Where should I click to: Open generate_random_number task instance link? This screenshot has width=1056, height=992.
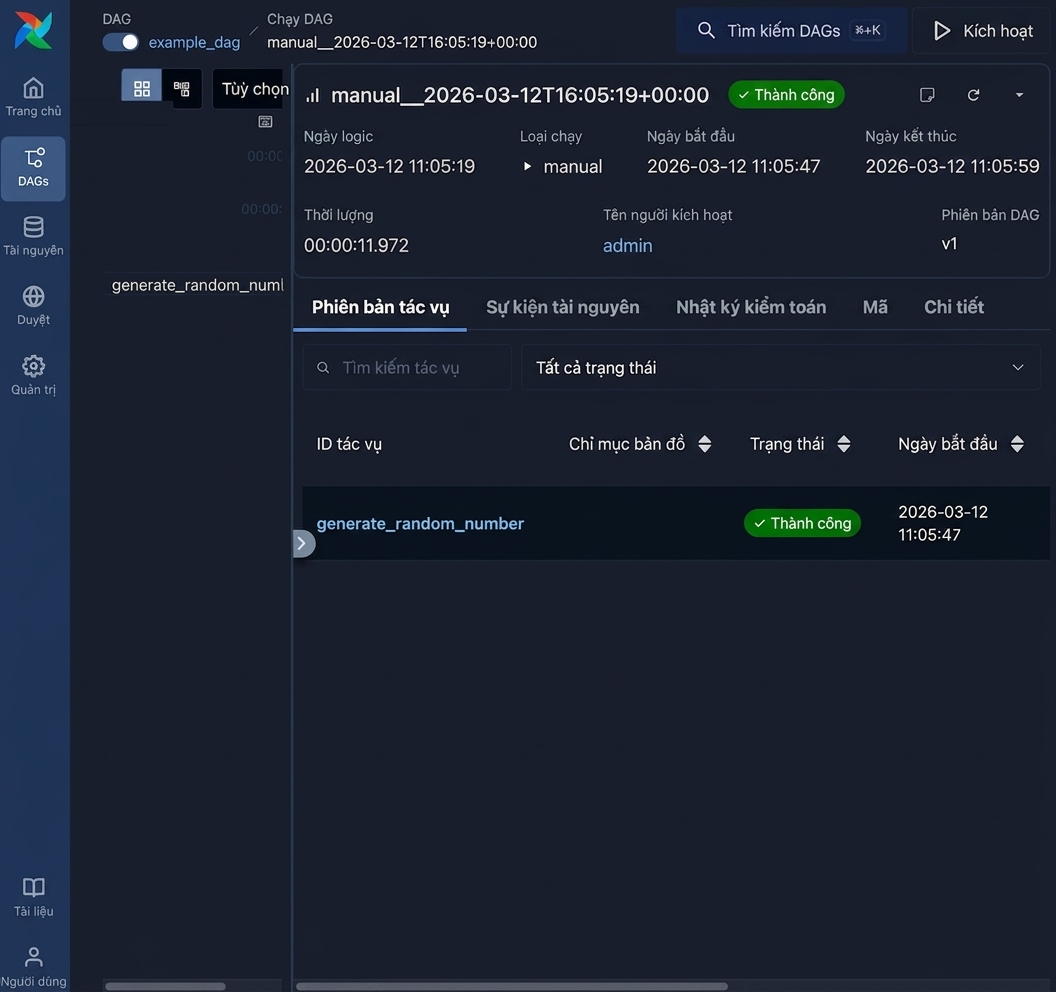pyautogui.click(x=420, y=523)
